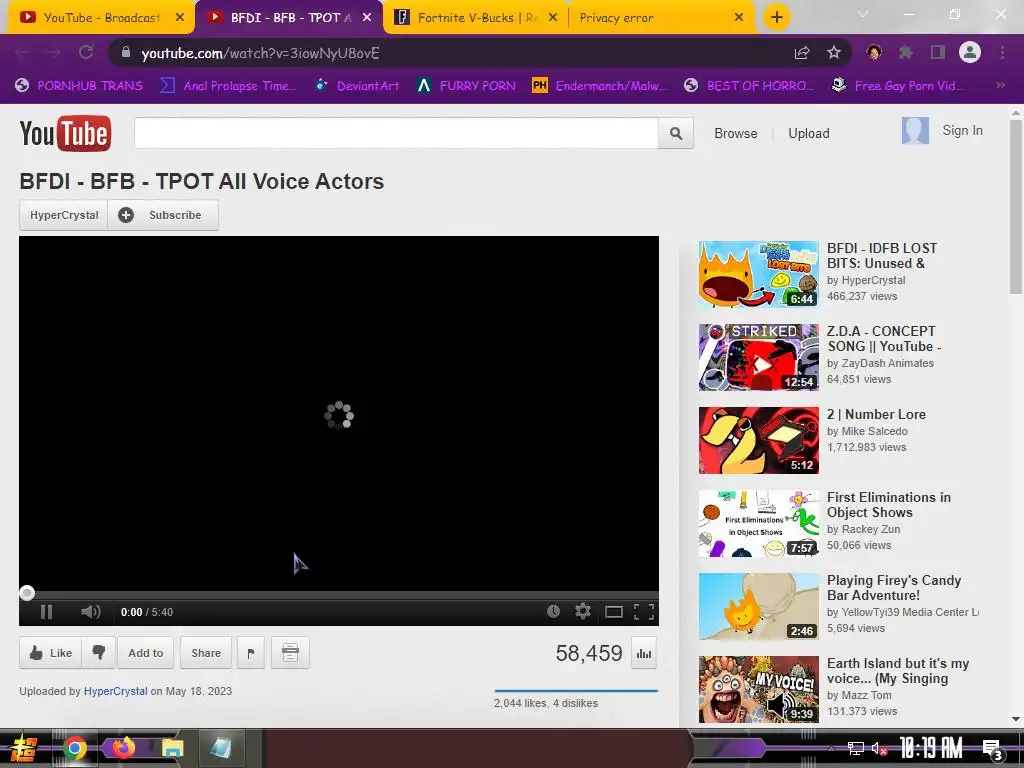Click the Share button below video
The image size is (1024, 768).
pos(206,652)
